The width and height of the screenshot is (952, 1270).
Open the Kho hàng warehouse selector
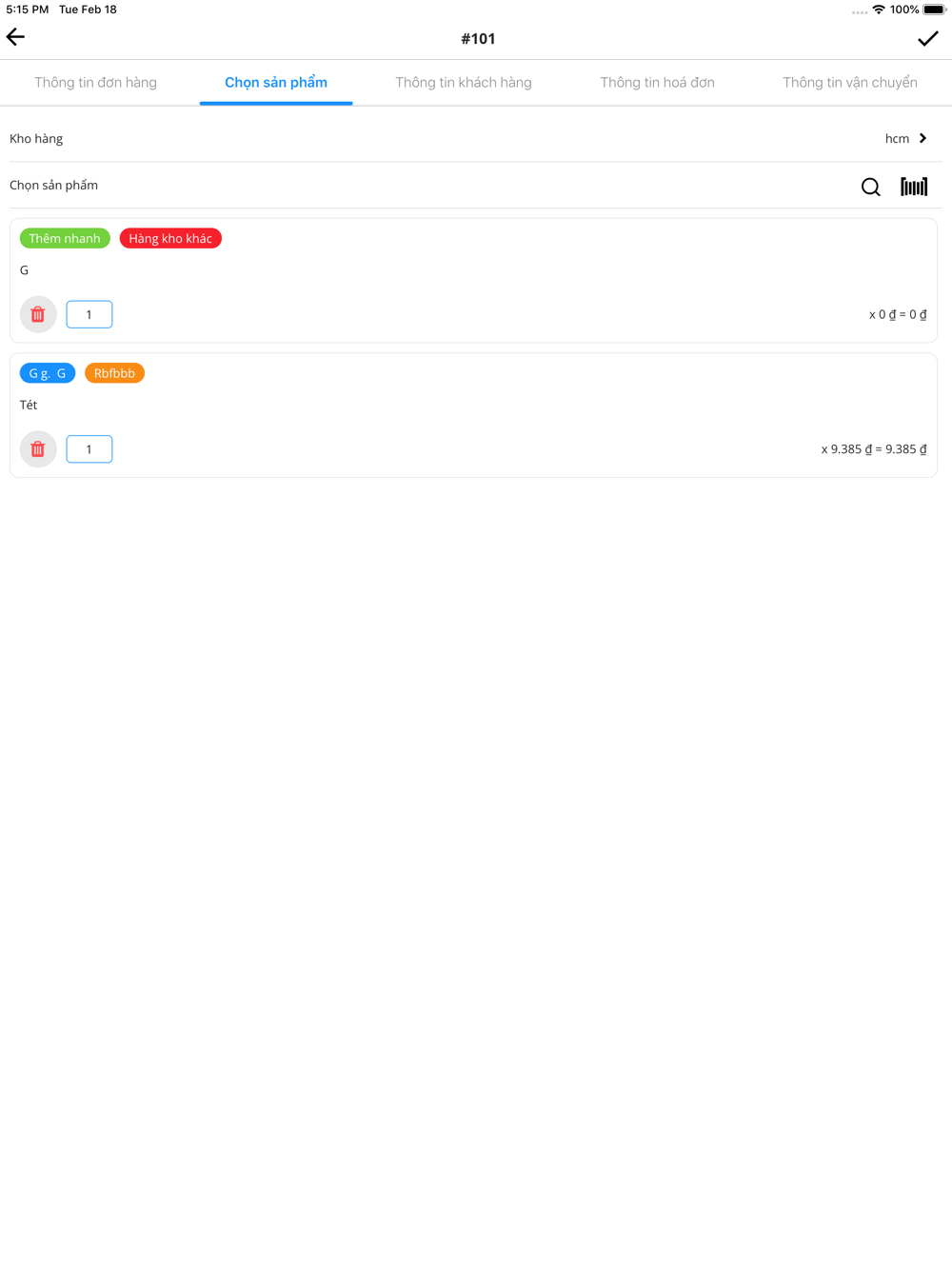point(476,138)
